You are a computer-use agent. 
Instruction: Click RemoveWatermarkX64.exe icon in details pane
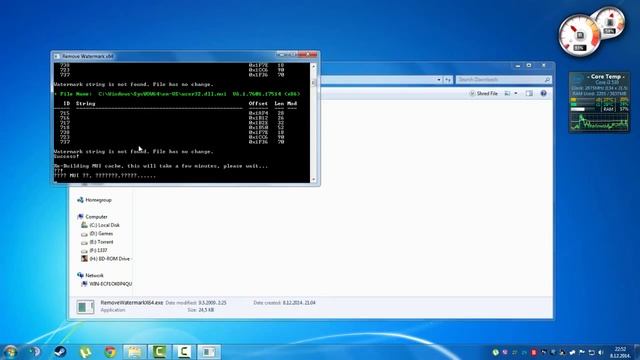[x=85, y=307]
